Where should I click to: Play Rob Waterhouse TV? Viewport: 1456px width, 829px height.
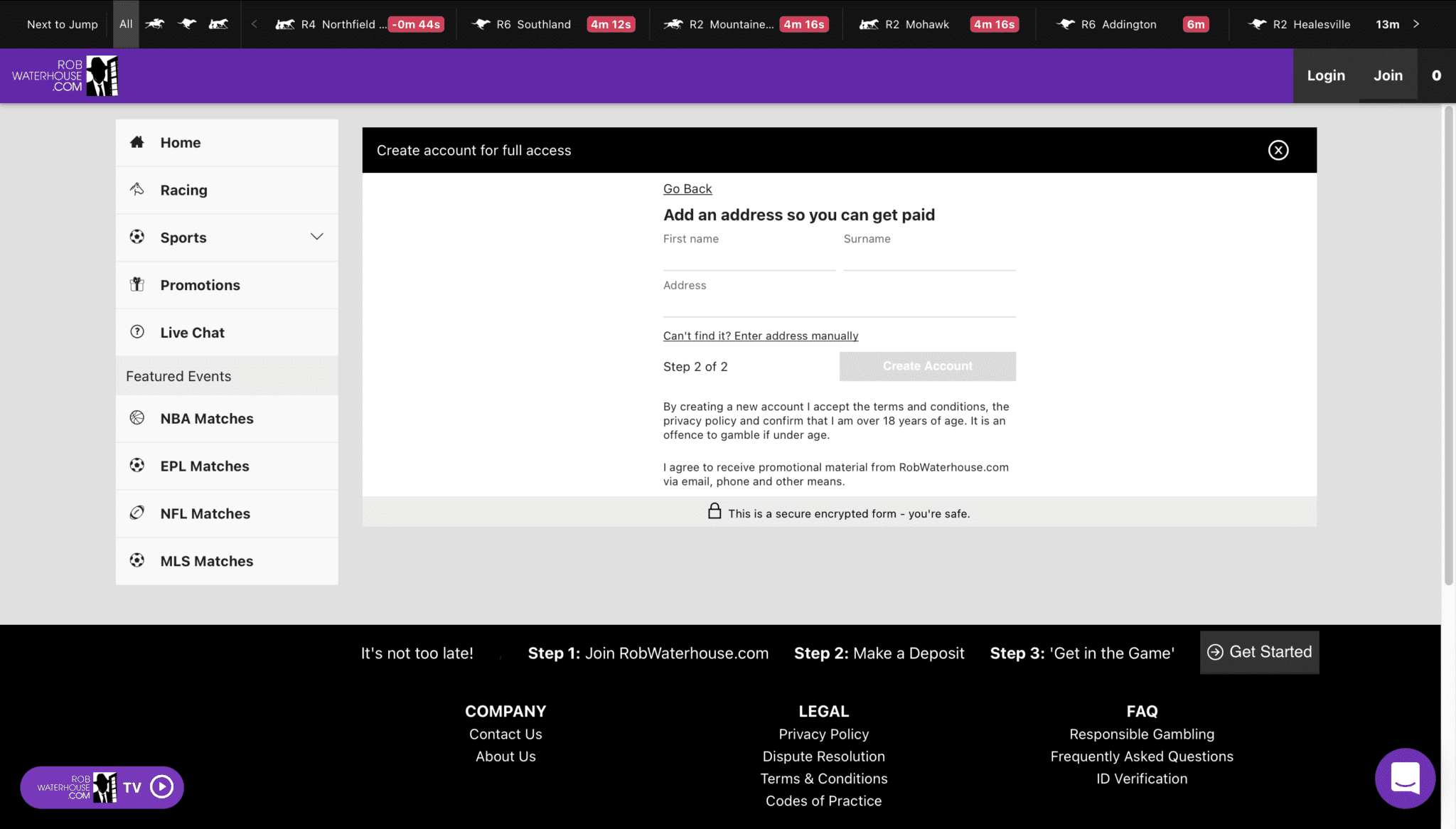tap(102, 787)
